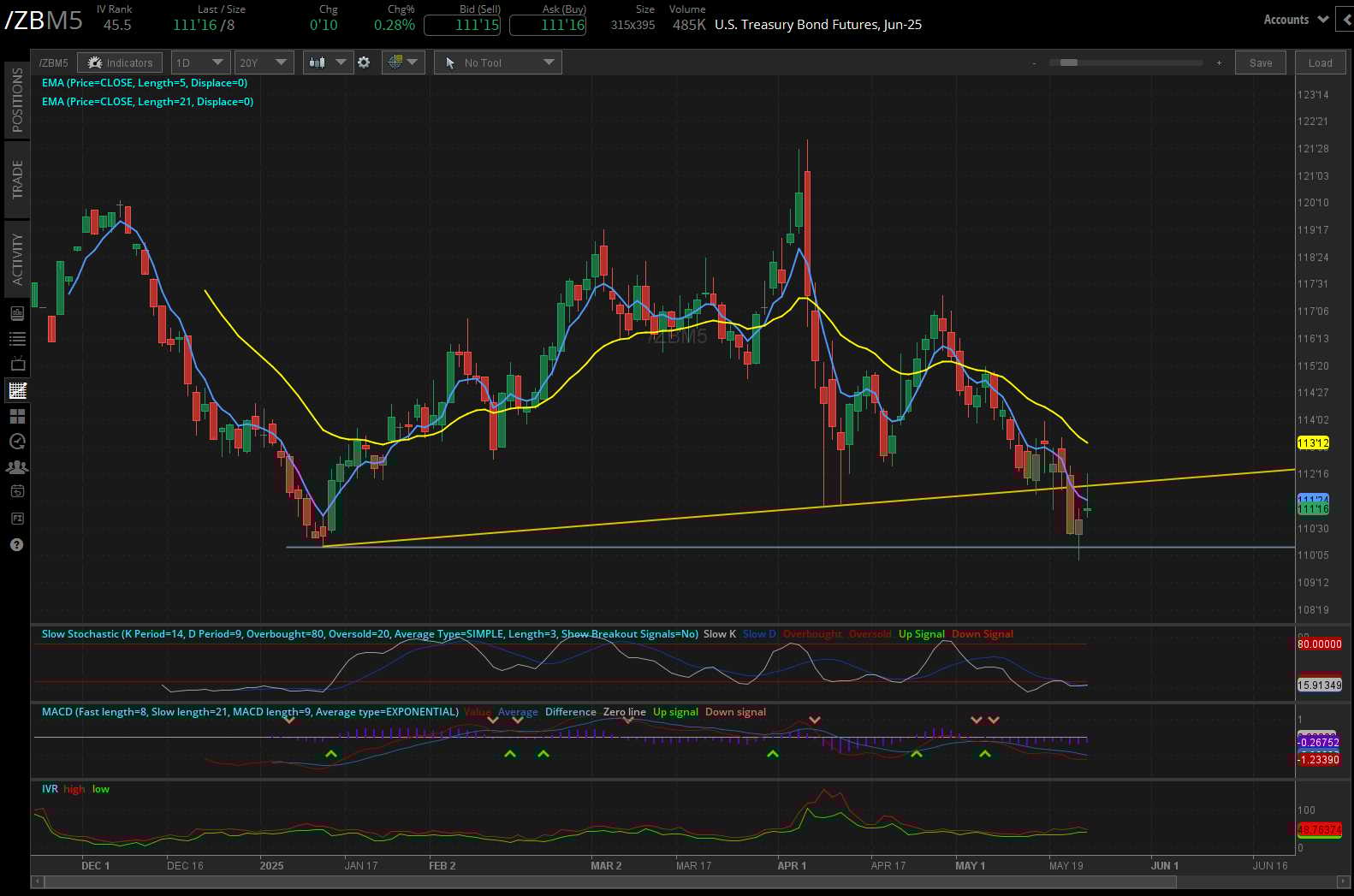The width and height of the screenshot is (1354, 896).
Task: Open the Indicators menu
Action: coord(120,62)
